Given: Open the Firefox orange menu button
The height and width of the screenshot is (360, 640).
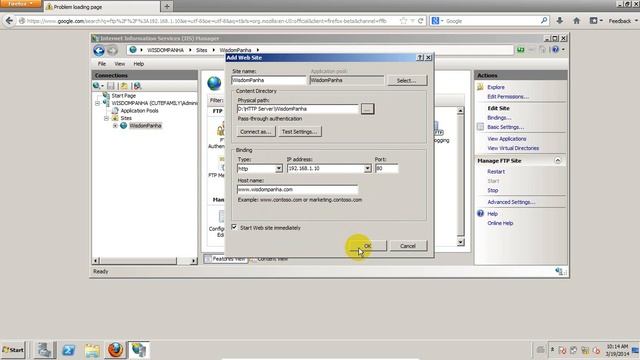Looking at the screenshot, I should pyautogui.click(x=20, y=4).
